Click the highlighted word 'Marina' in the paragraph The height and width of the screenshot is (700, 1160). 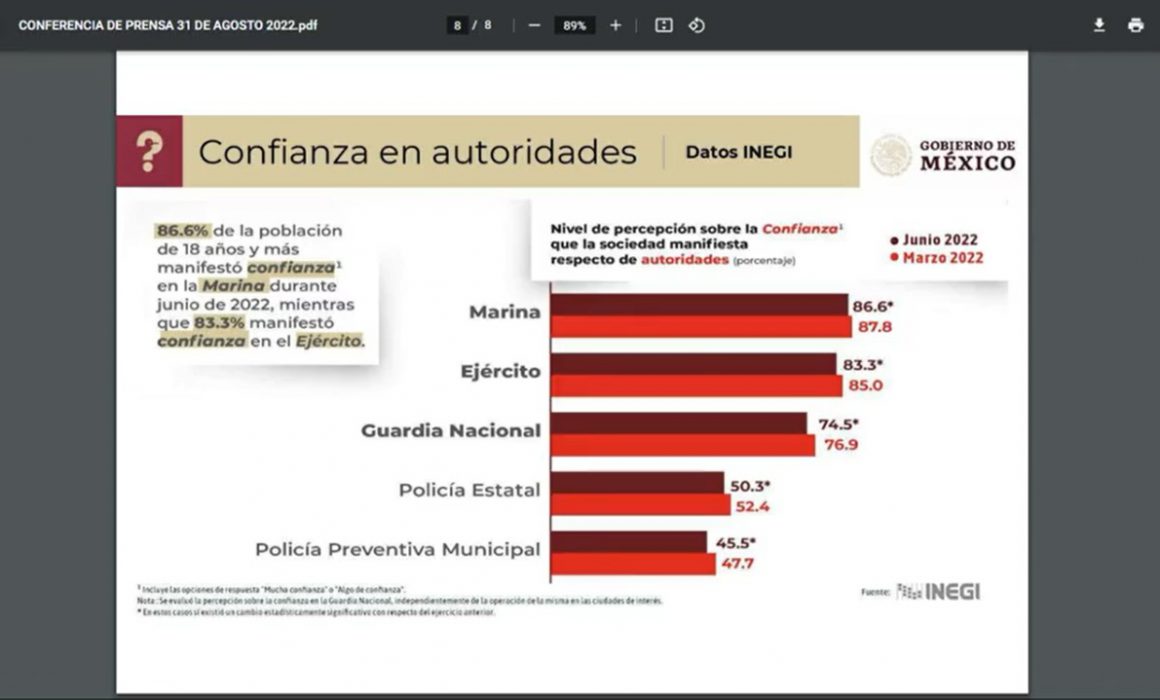click(233, 286)
